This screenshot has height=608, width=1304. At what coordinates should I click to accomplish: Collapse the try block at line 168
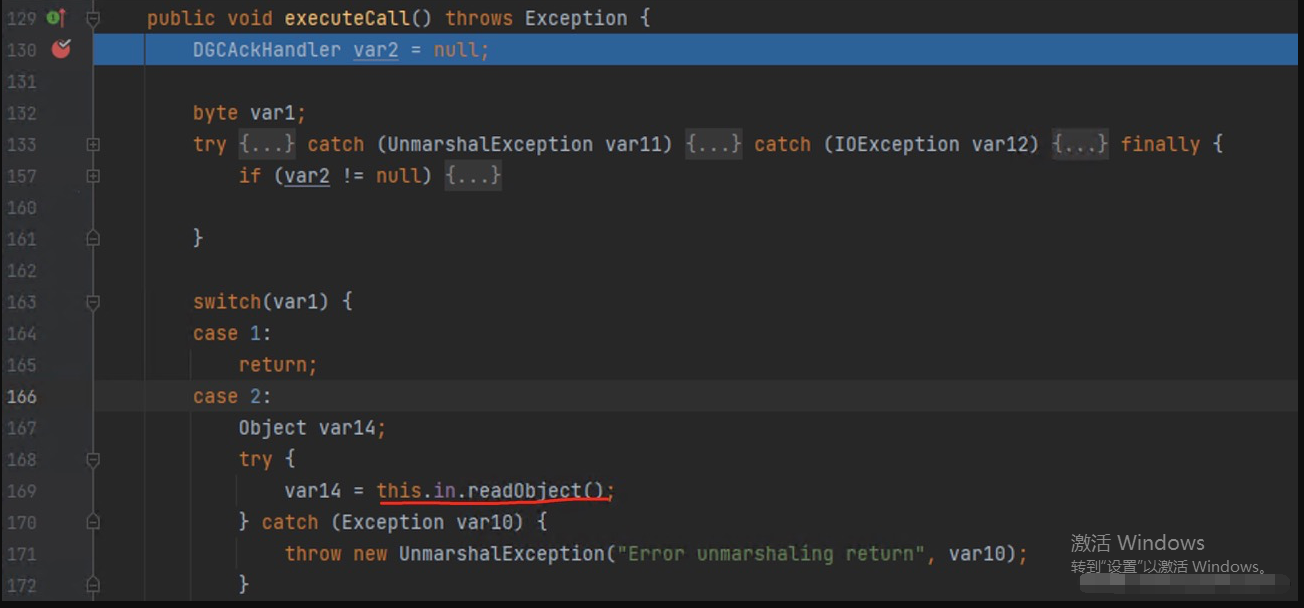point(93,459)
